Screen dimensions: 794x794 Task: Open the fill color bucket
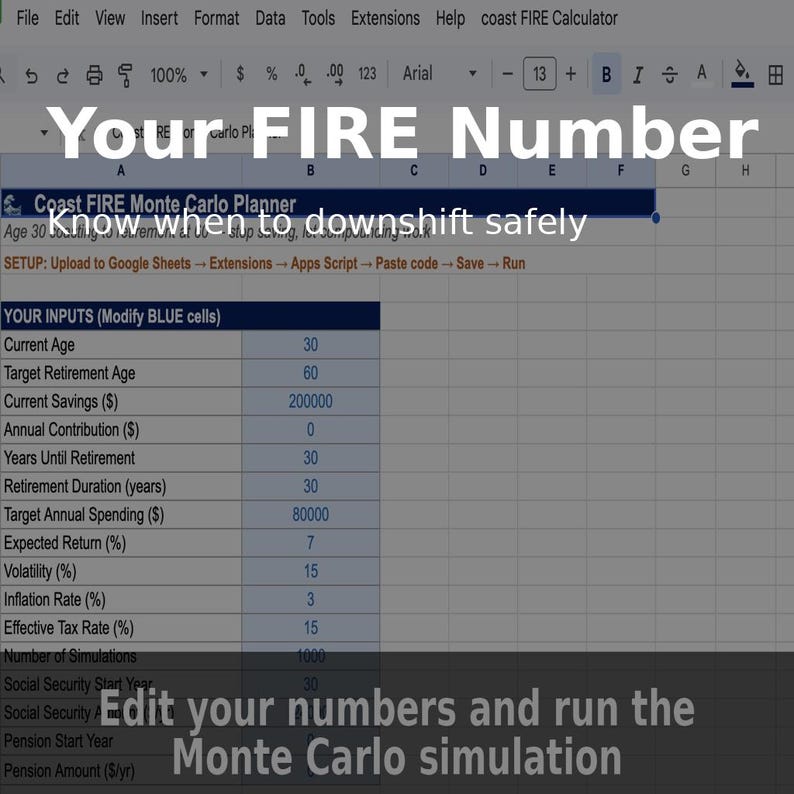[x=742, y=74]
